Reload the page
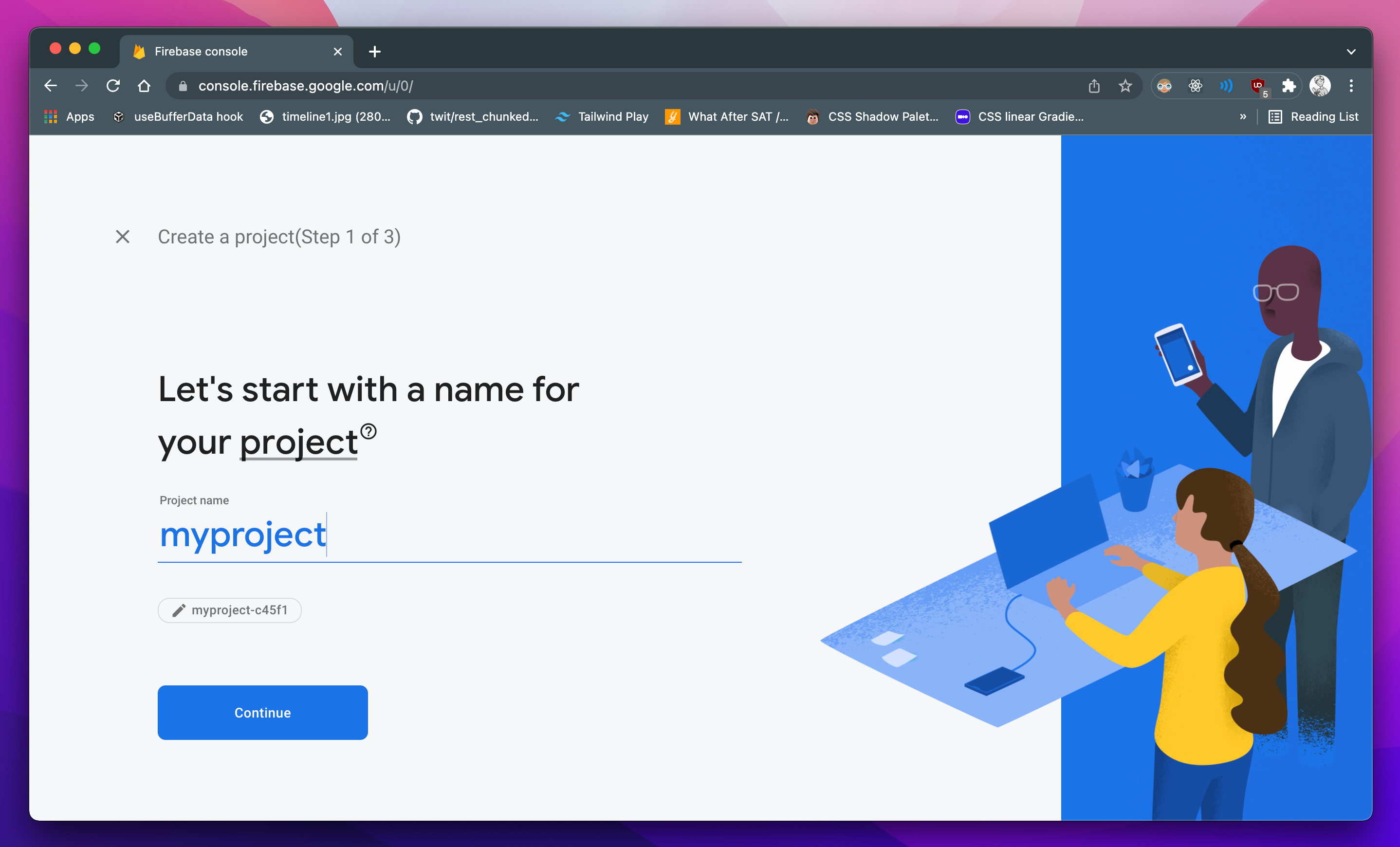1400x847 pixels. pos(113,86)
